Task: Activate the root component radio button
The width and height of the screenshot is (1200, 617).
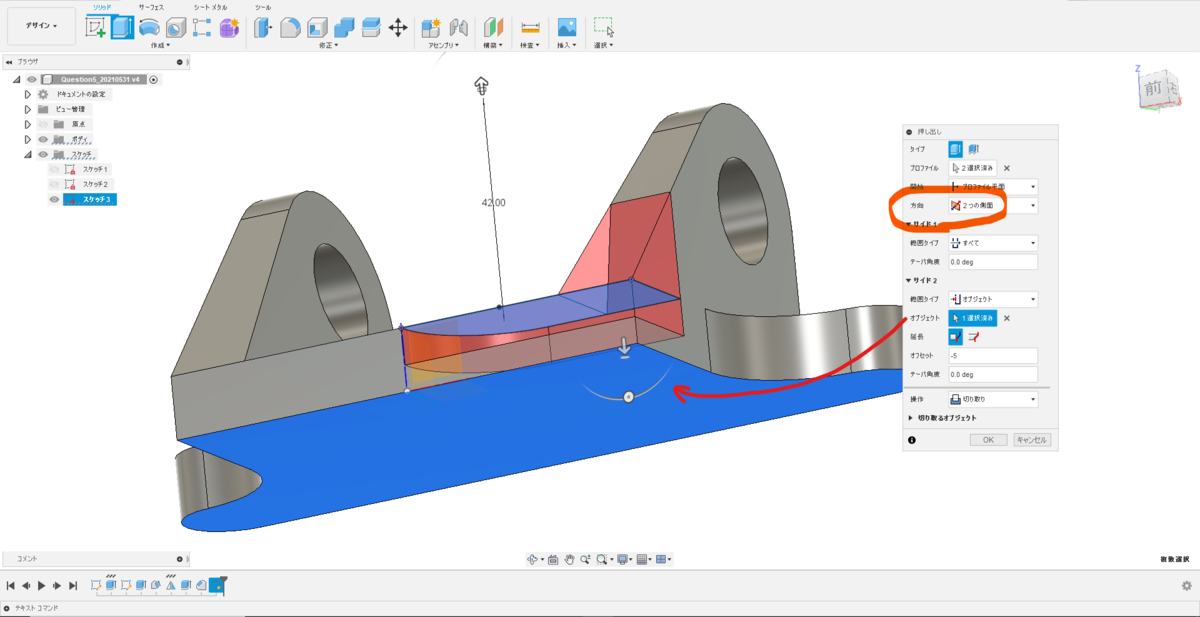Action: tap(154, 79)
